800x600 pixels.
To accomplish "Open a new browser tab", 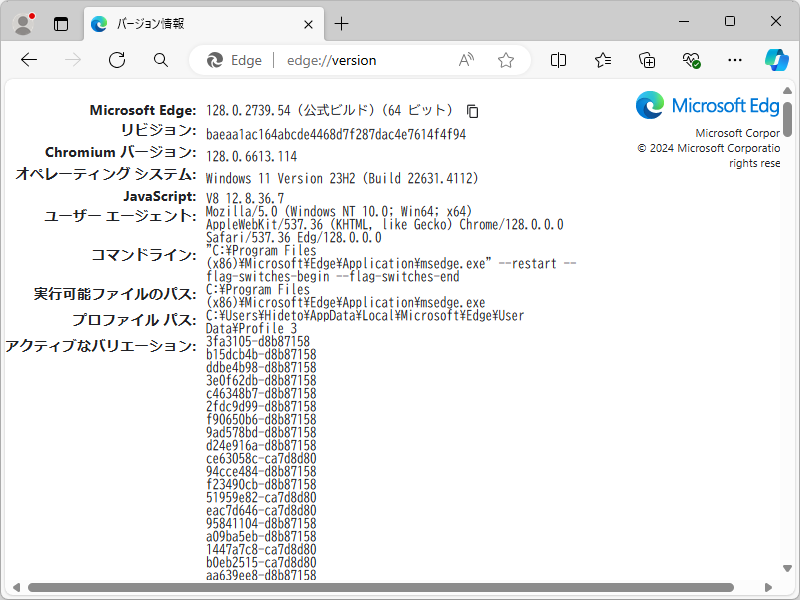I will point(342,23).
